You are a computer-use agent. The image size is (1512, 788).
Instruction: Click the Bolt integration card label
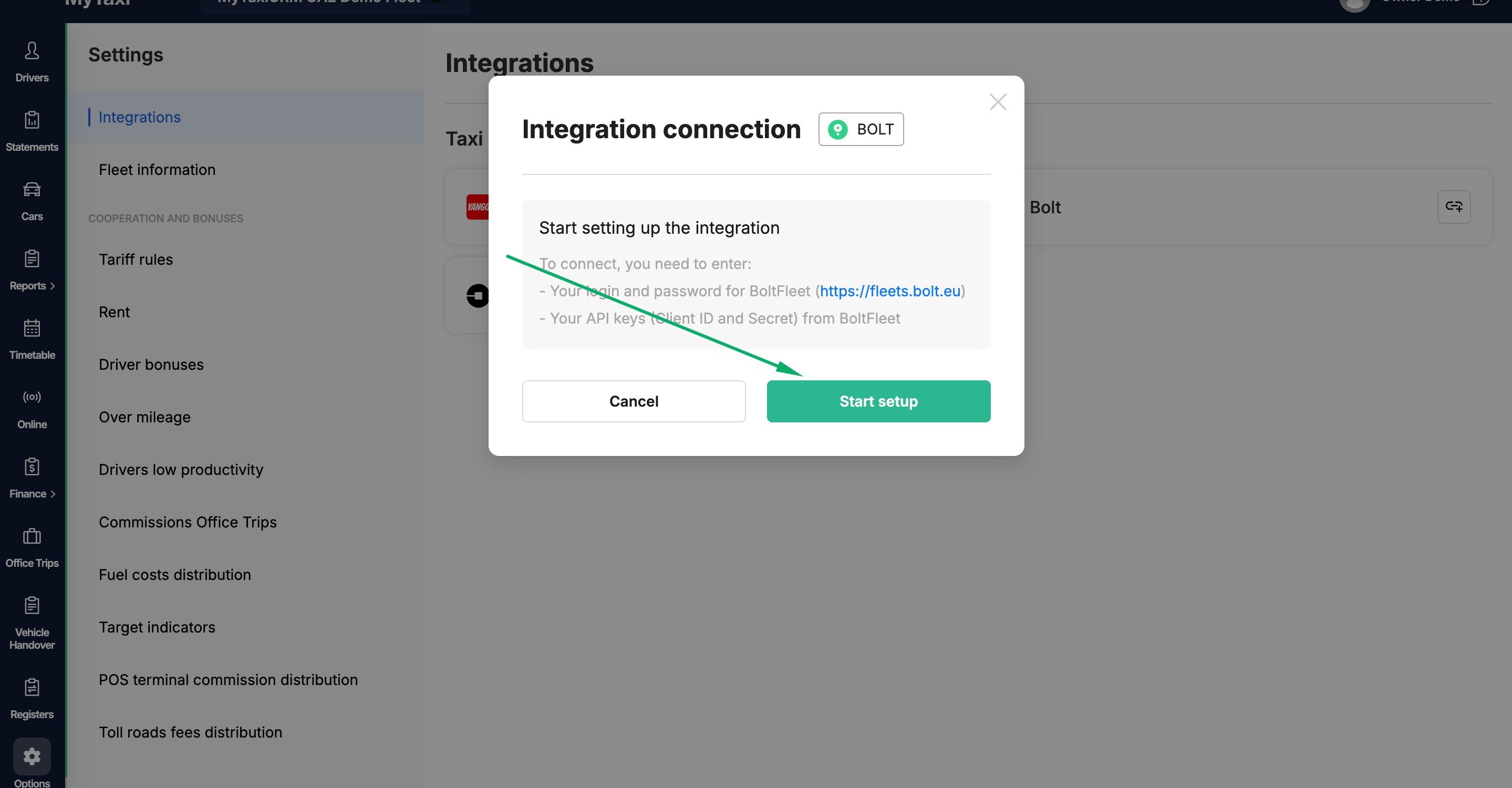[1045, 207]
